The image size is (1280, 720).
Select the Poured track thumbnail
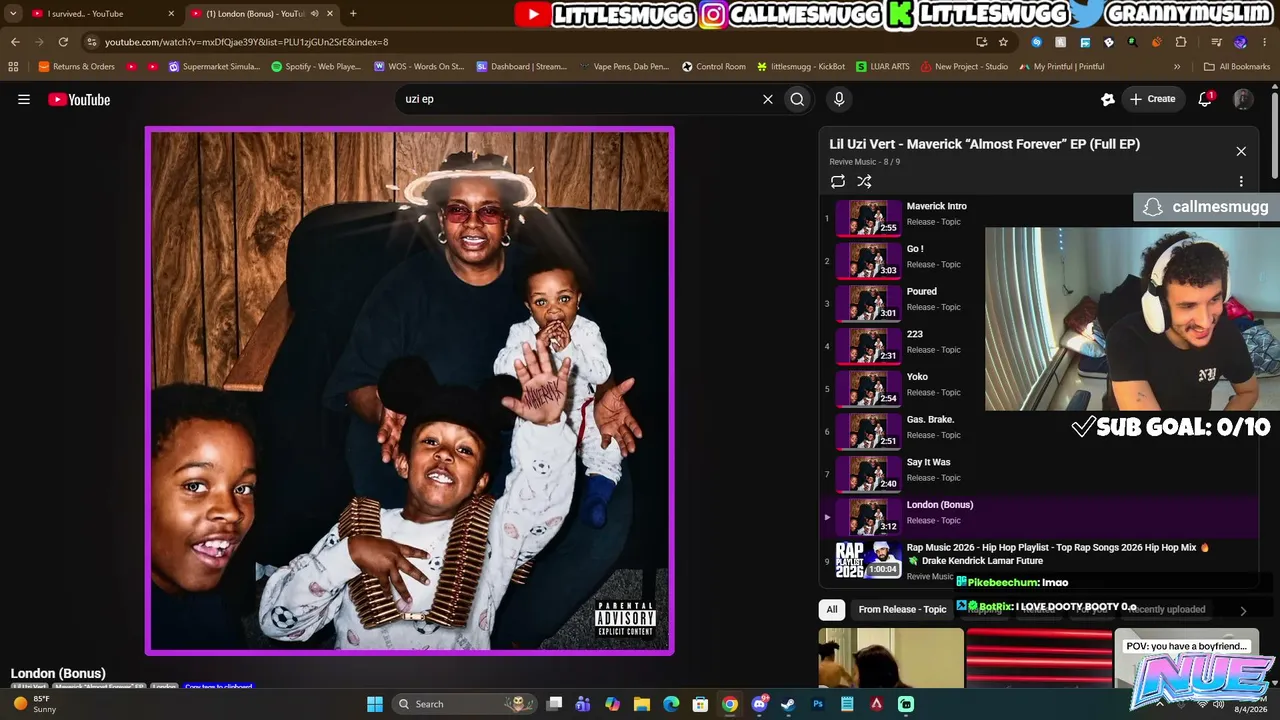pyautogui.click(x=868, y=303)
